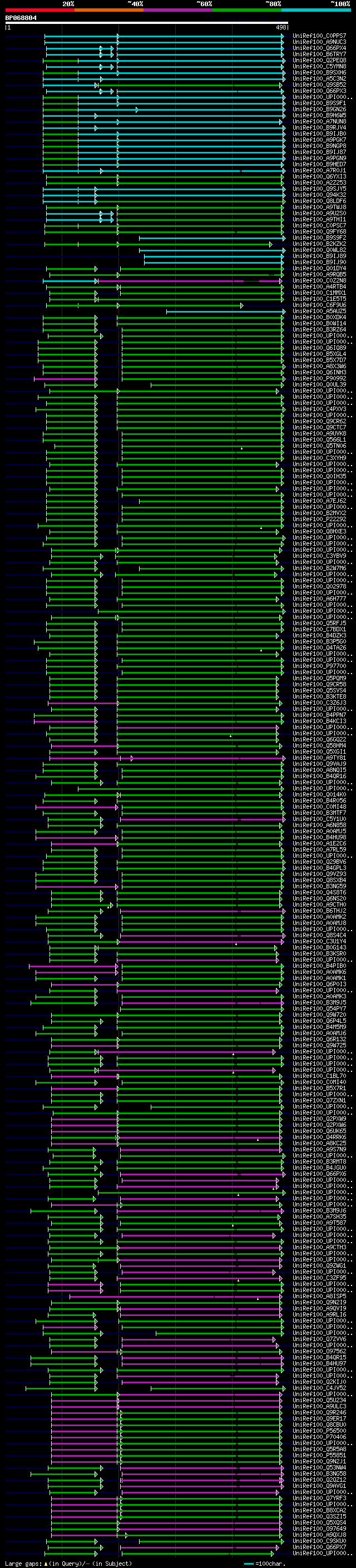Image resolution: width=356 pixels, height=1568 pixels.
Task: Open hit UniRef100_A9PGN9
Action: pos(319,159)
